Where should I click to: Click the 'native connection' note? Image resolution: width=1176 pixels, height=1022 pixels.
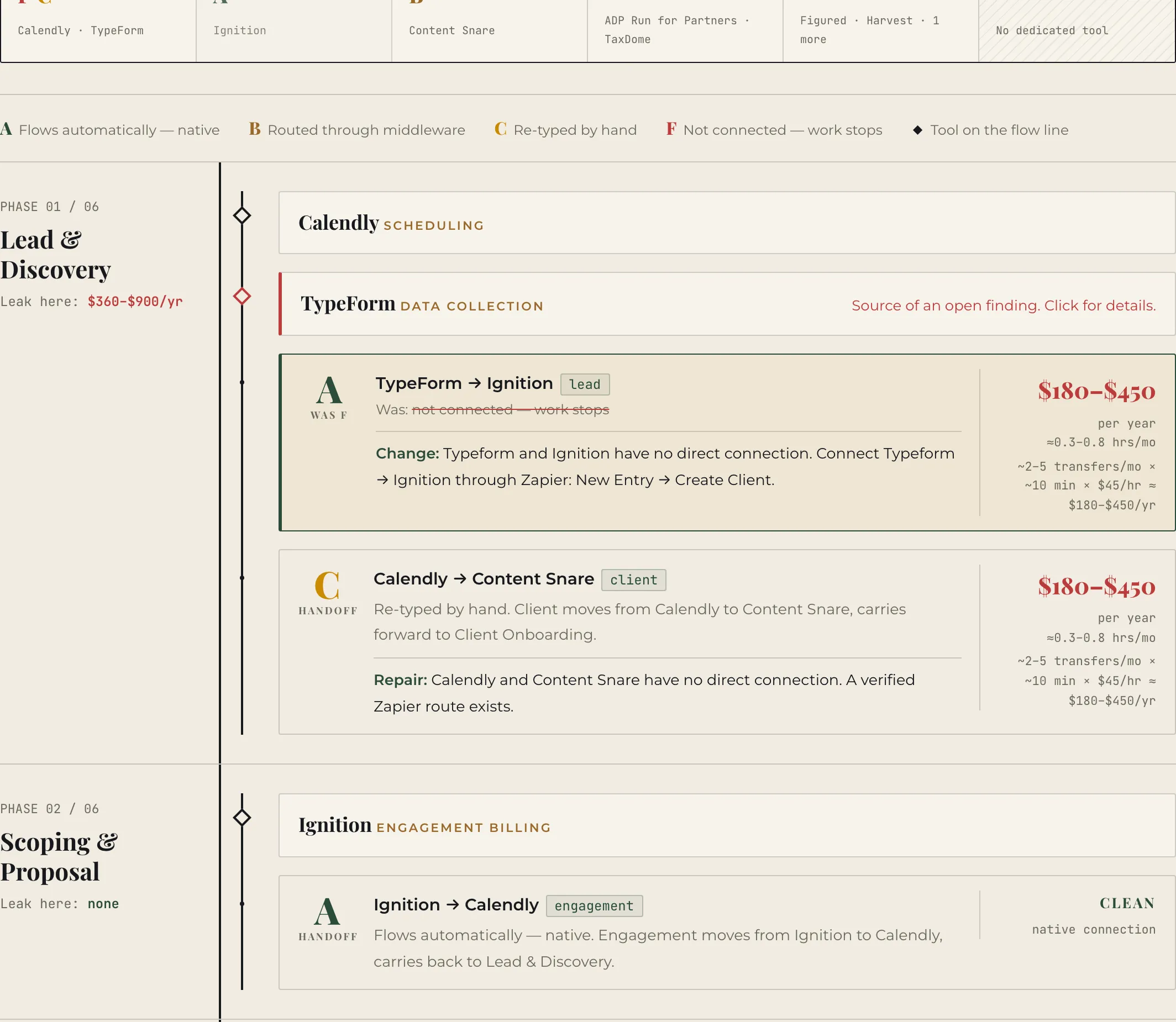coord(1094,930)
